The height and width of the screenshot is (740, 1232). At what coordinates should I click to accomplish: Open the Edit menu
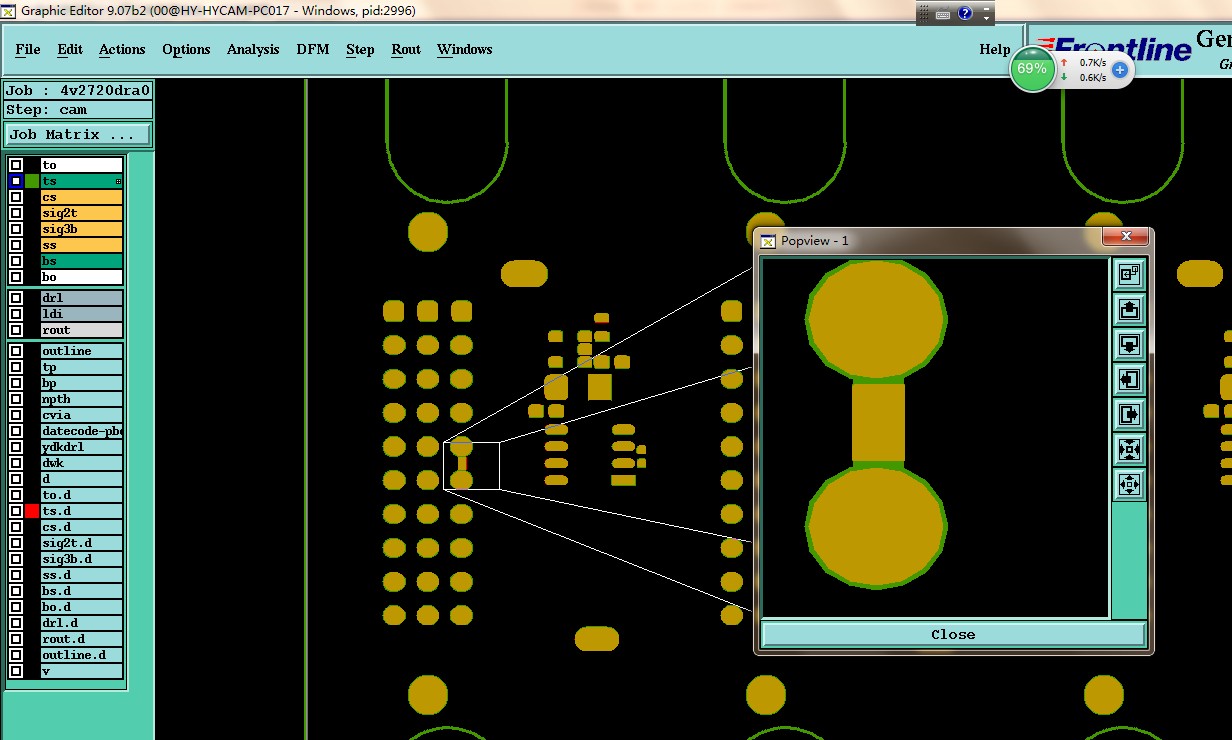click(70, 49)
